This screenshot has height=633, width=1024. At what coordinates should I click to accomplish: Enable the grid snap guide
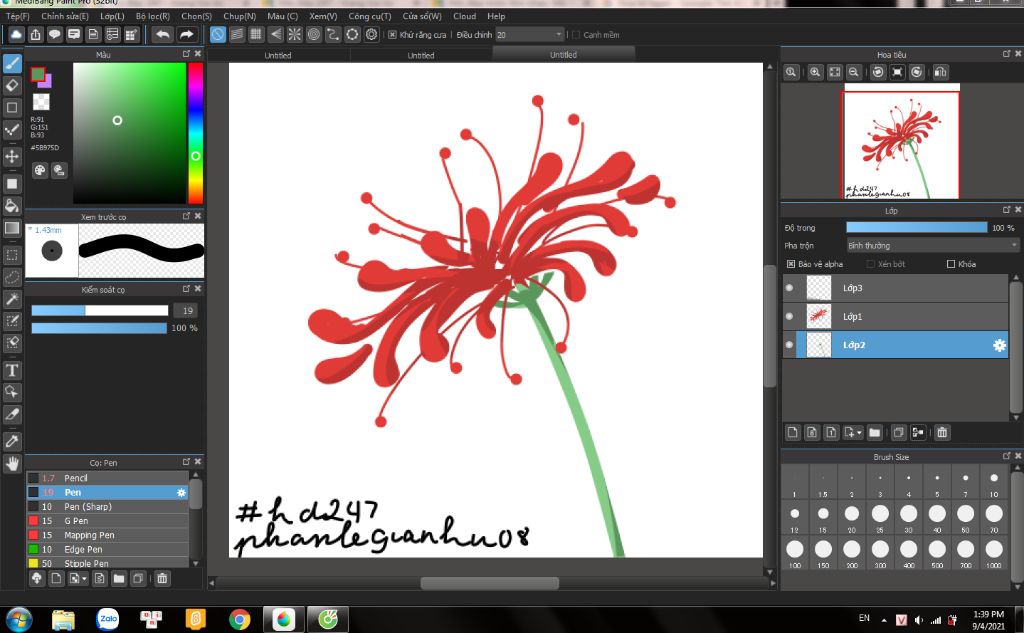click(256, 35)
